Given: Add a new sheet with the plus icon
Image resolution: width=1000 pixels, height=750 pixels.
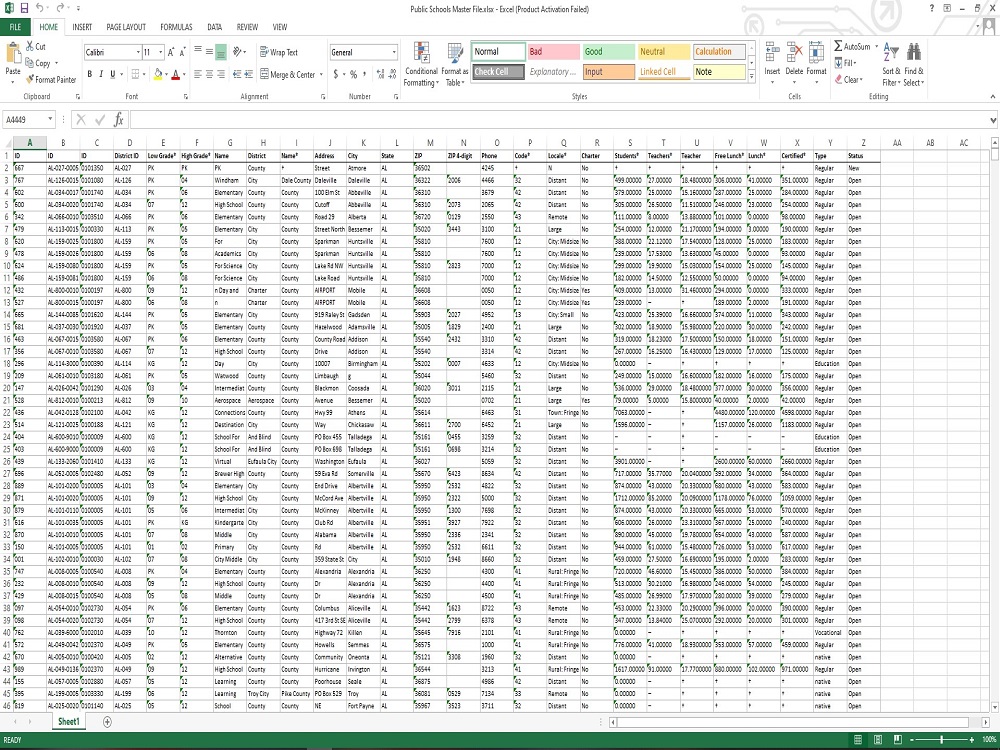Looking at the screenshot, I should pyautogui.click(x=107, y=722).
